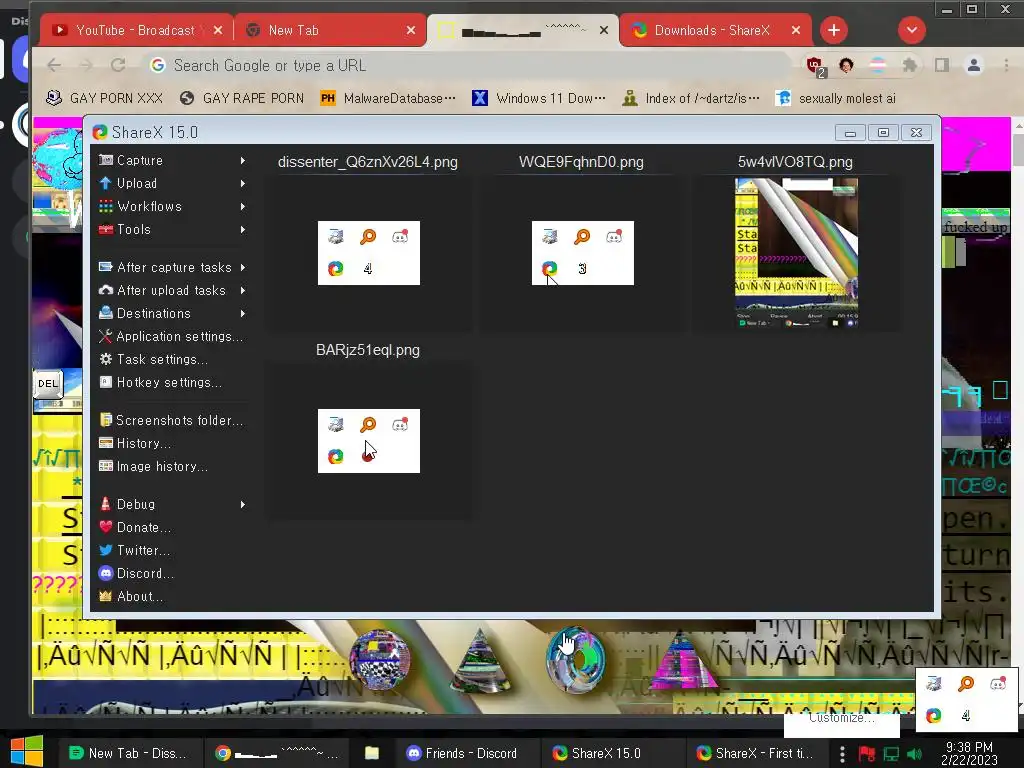Click the uBlock Origin extension icon
This screenshot has width=1024, height=768.
(x=814, y=65)
